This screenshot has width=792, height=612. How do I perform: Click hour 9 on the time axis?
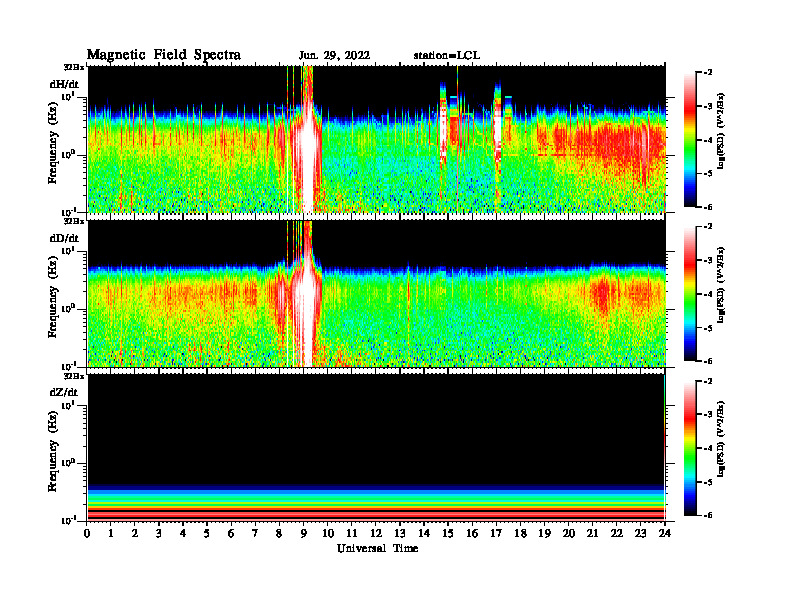point(304,533)
